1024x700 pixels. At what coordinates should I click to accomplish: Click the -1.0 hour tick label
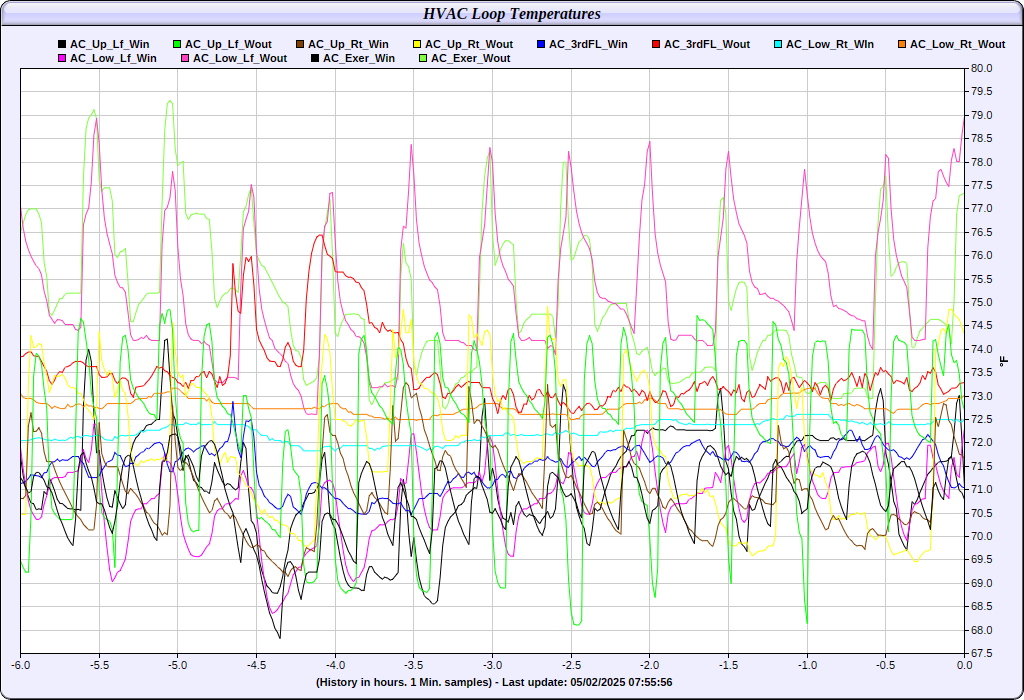coord(807,665)
